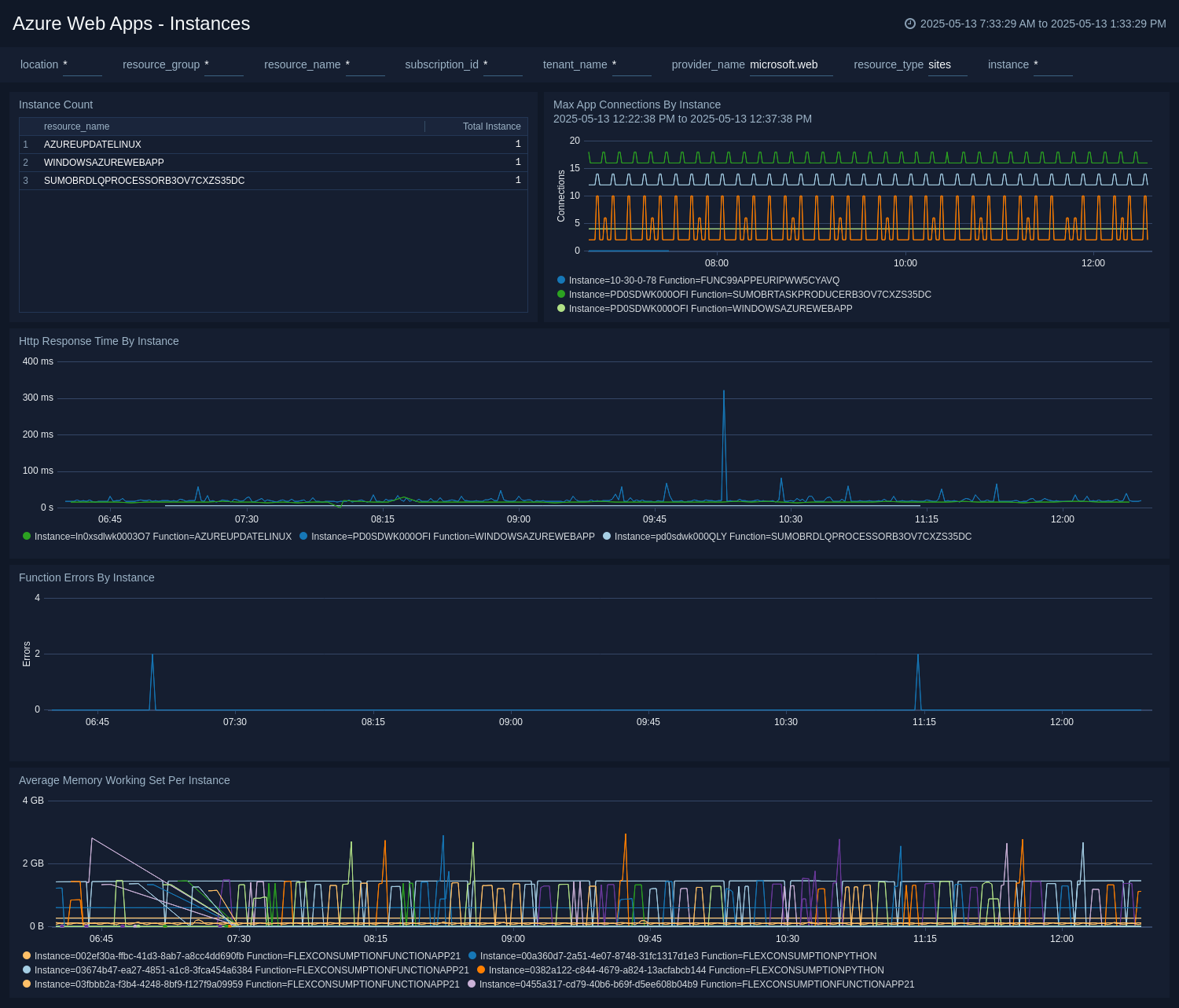Viewport: 1179px width, 1008px height.
Task: Select the WINDOWSAZUREWEBAPP table row
Action: coord(274,163)
